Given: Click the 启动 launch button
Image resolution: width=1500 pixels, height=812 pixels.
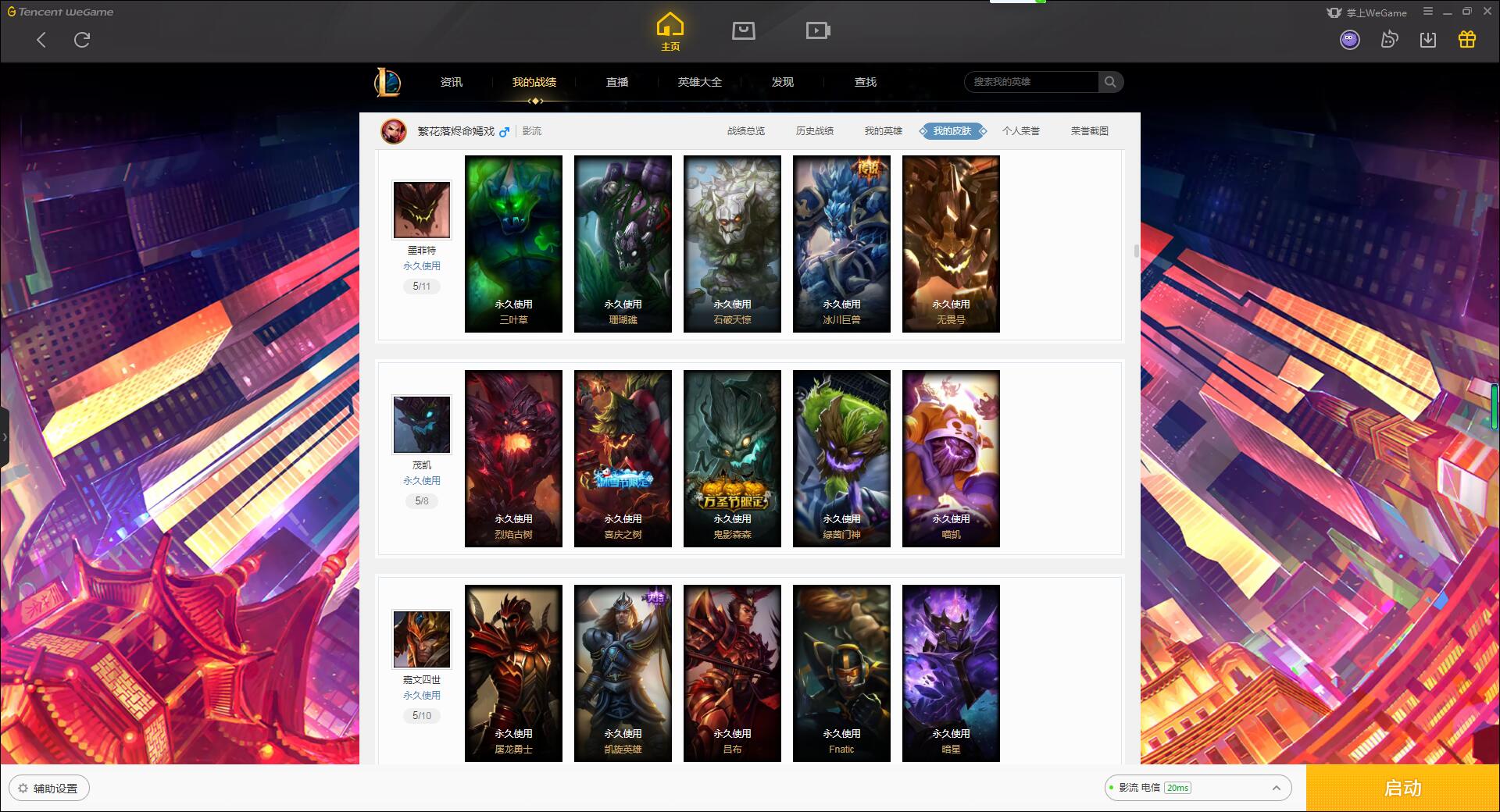Looking at the screenshot, I should (1402, 789).
